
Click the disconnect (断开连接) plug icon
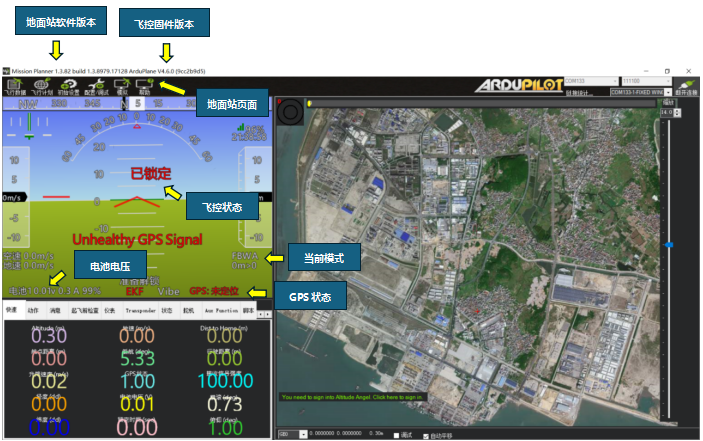click(686, 86)
